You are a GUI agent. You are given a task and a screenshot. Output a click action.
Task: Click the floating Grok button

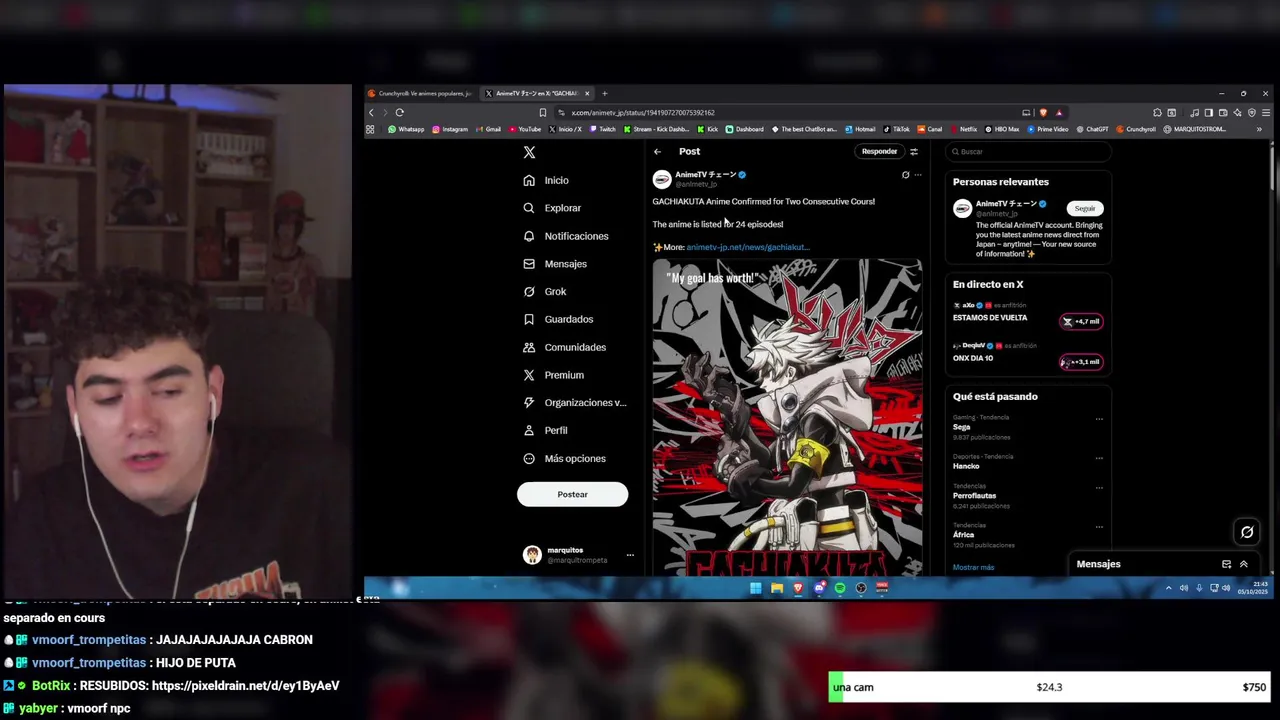tap(1247, 532)
